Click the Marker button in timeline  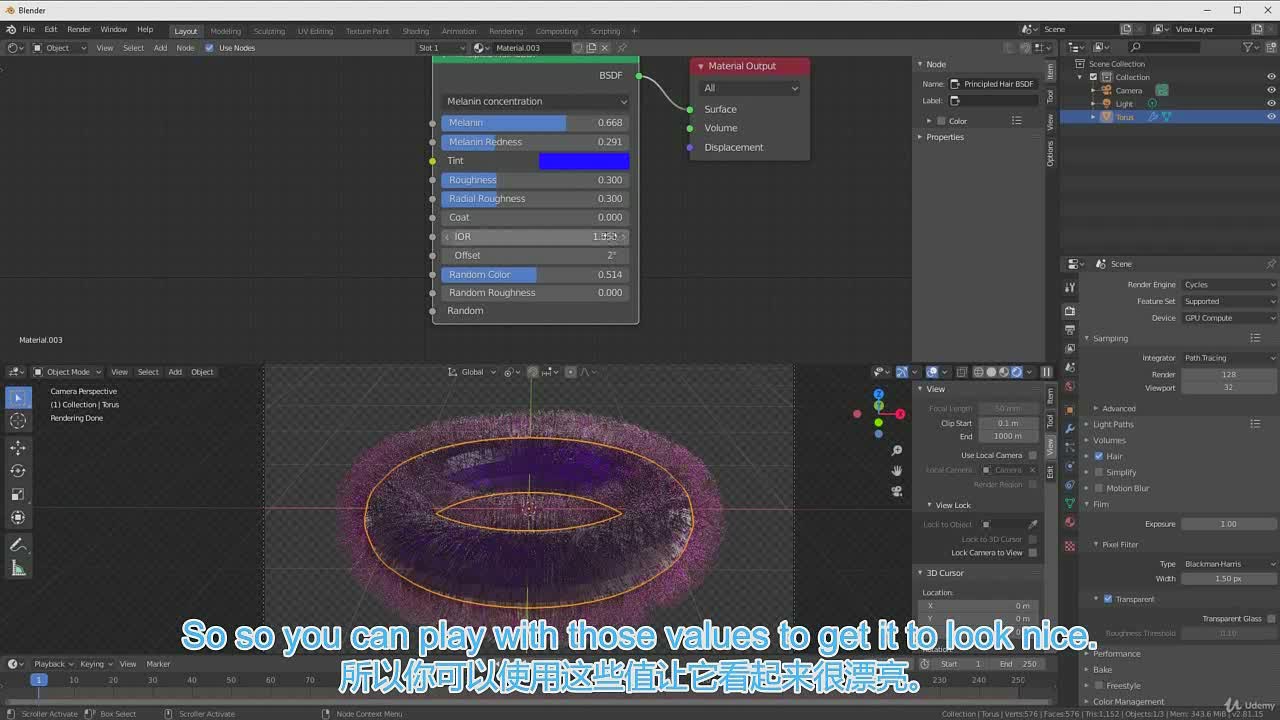pyautogui.click(x=158, y=664)
